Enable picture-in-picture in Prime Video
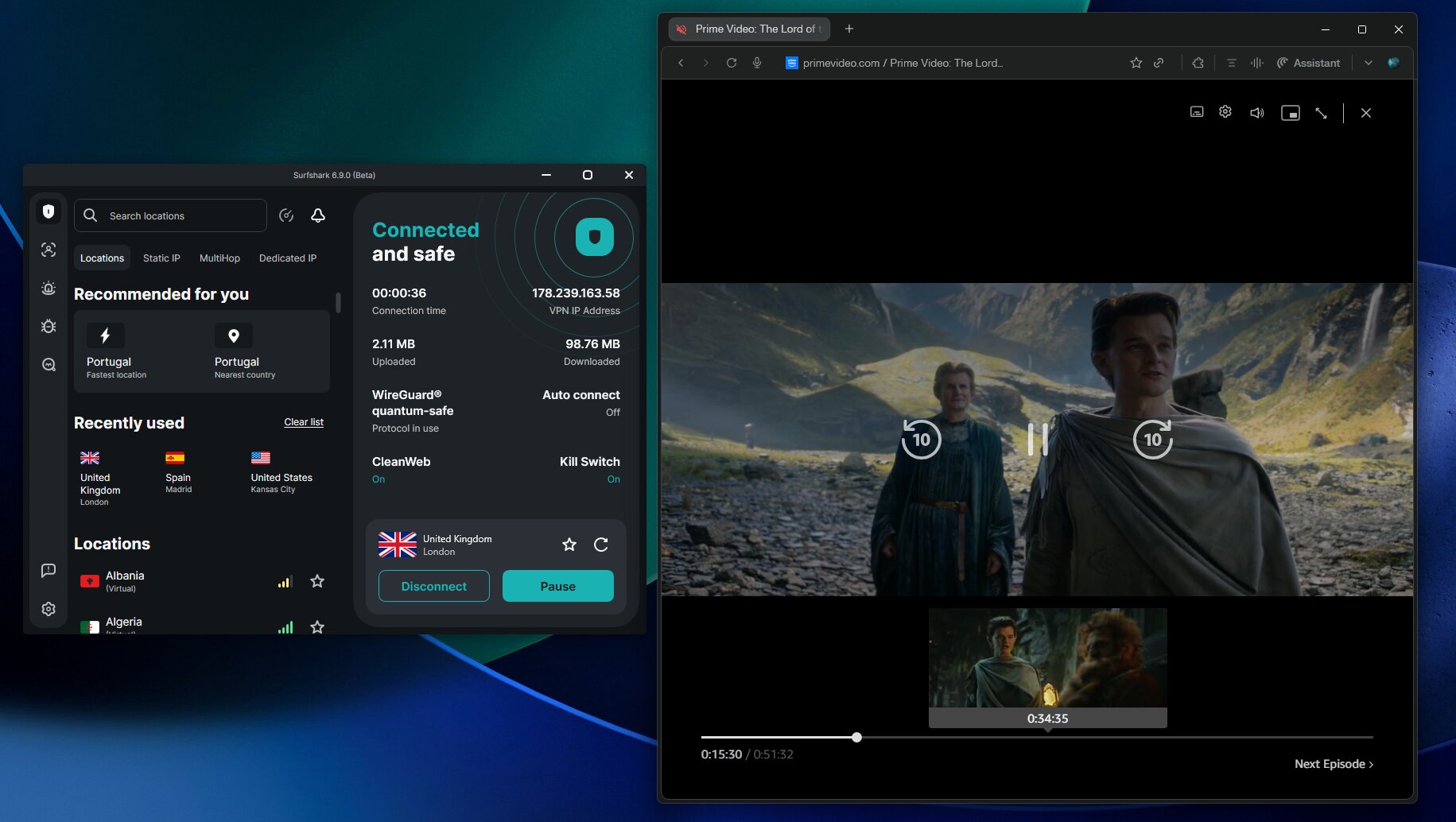Image resolution: width=1456 pixels, height=822 pixels. pyautogui.click(x=1291, y=113)
